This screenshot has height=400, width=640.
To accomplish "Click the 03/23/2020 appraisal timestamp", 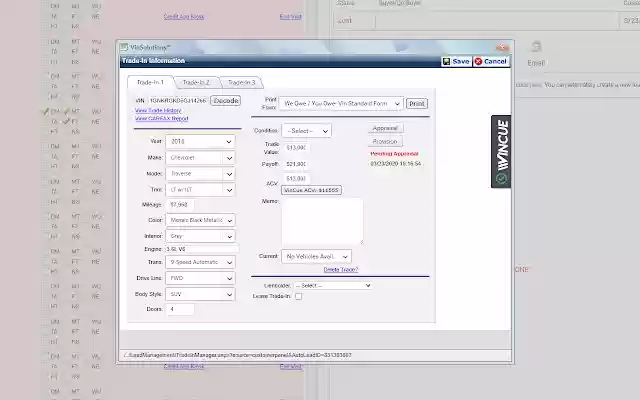I will 396,164.
